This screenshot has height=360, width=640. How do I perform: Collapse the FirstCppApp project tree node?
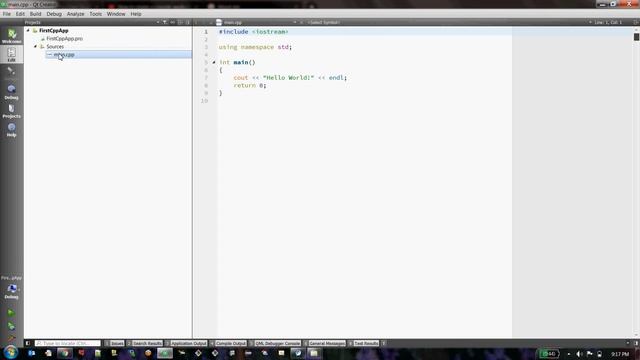[28, 31]
